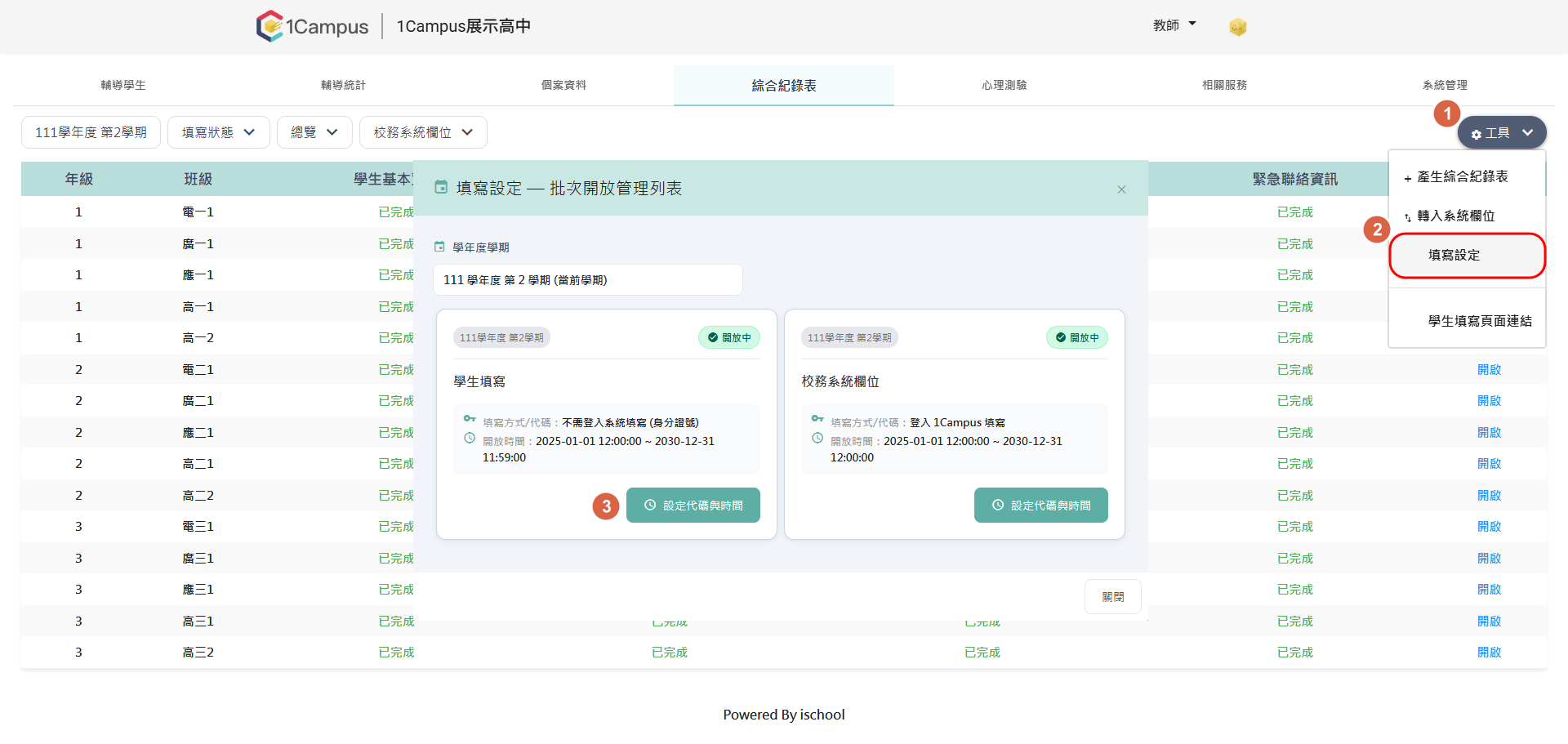Click the 班級 column header
Viewport: 1568px width, 744px height.
pos(198,179)
